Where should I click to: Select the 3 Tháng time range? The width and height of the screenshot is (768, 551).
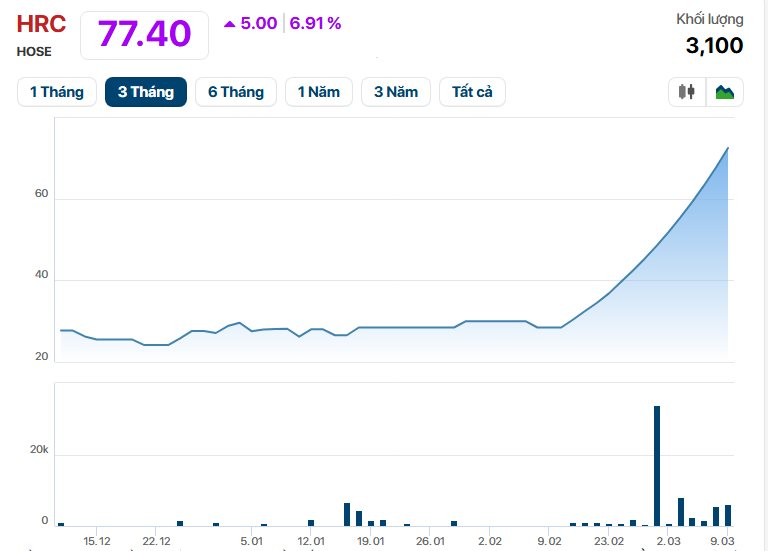click(146, 92)
